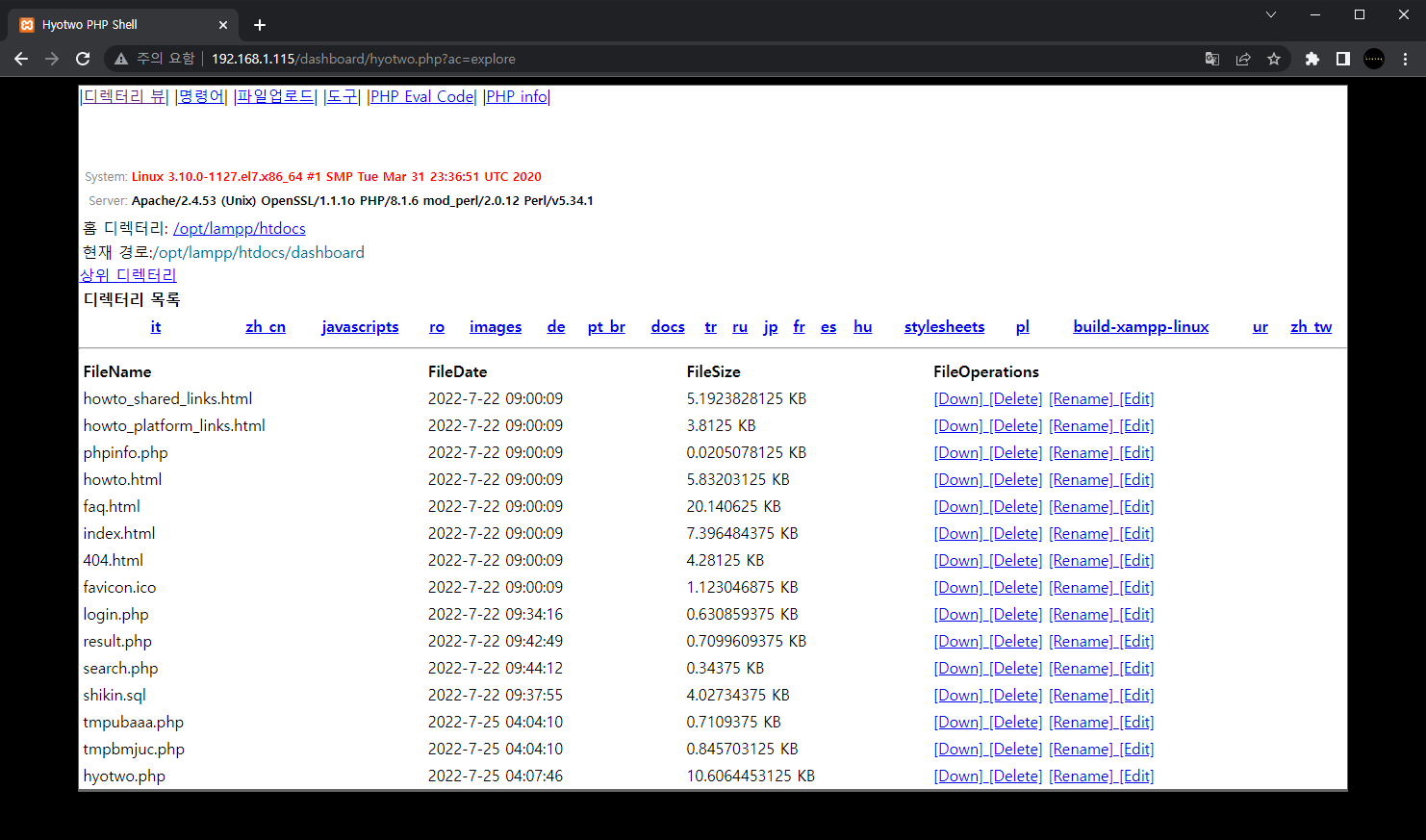Open the images directory
Screen dimensions: 1426x840
496,327
